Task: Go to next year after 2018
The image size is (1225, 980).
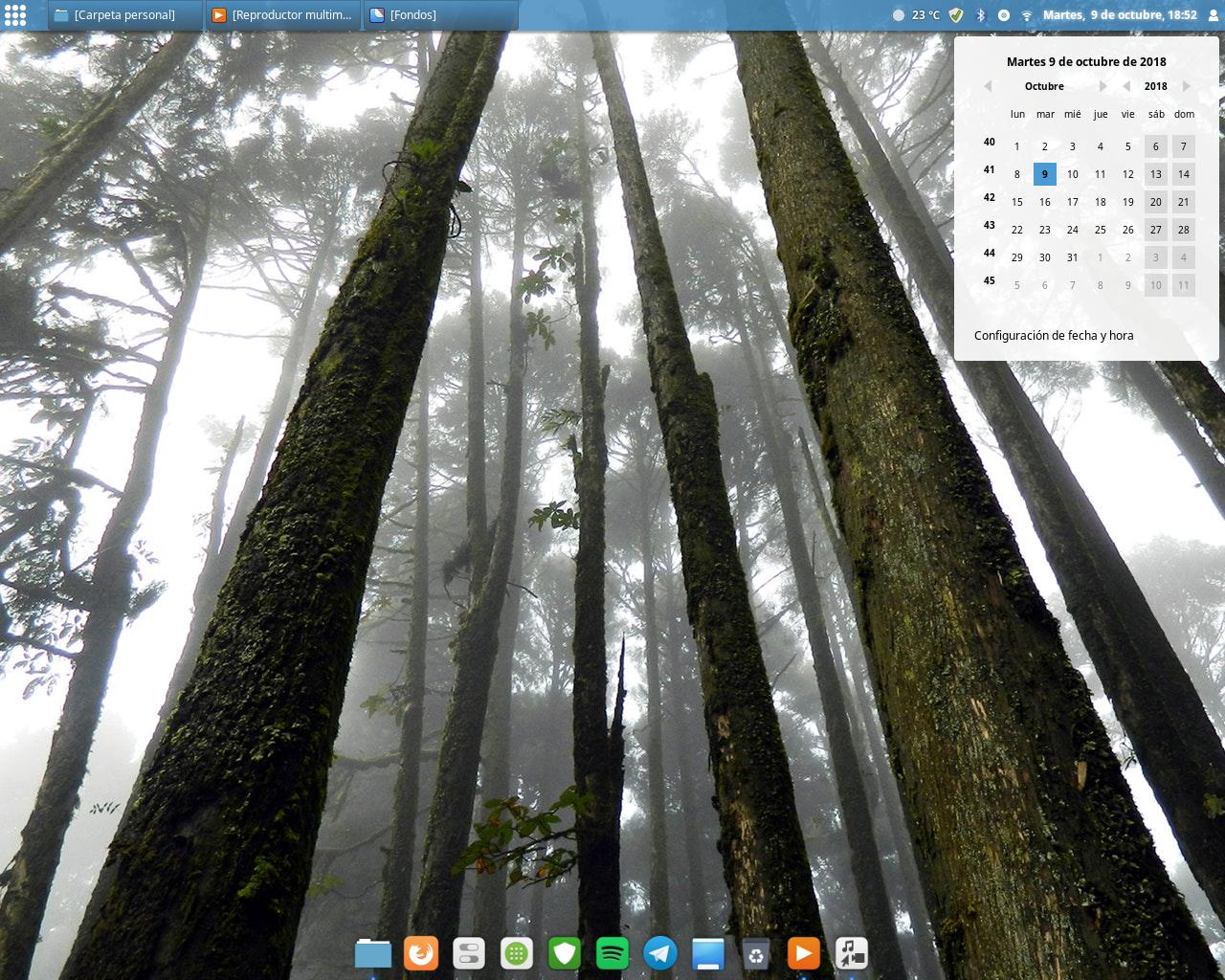Action: click(1186, 86)
